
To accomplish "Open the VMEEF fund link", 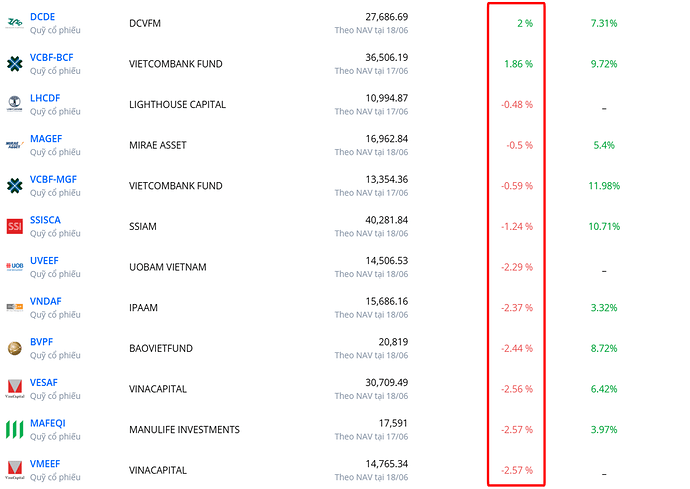I will pyautogui.click(x=47, y=463).
